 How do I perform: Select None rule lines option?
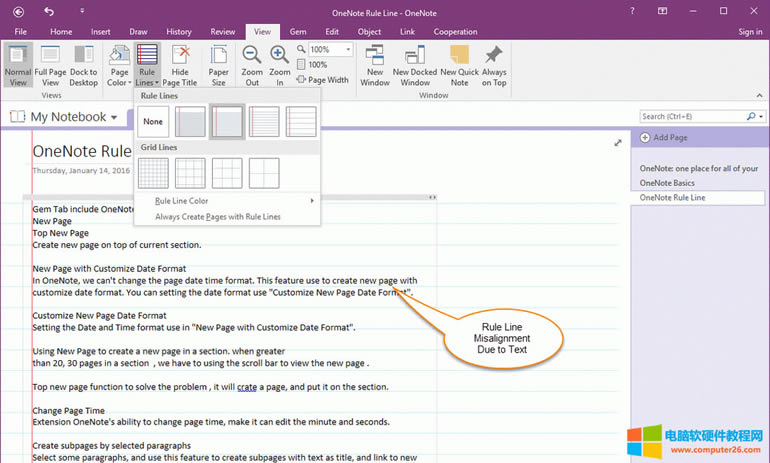(152, 122)
